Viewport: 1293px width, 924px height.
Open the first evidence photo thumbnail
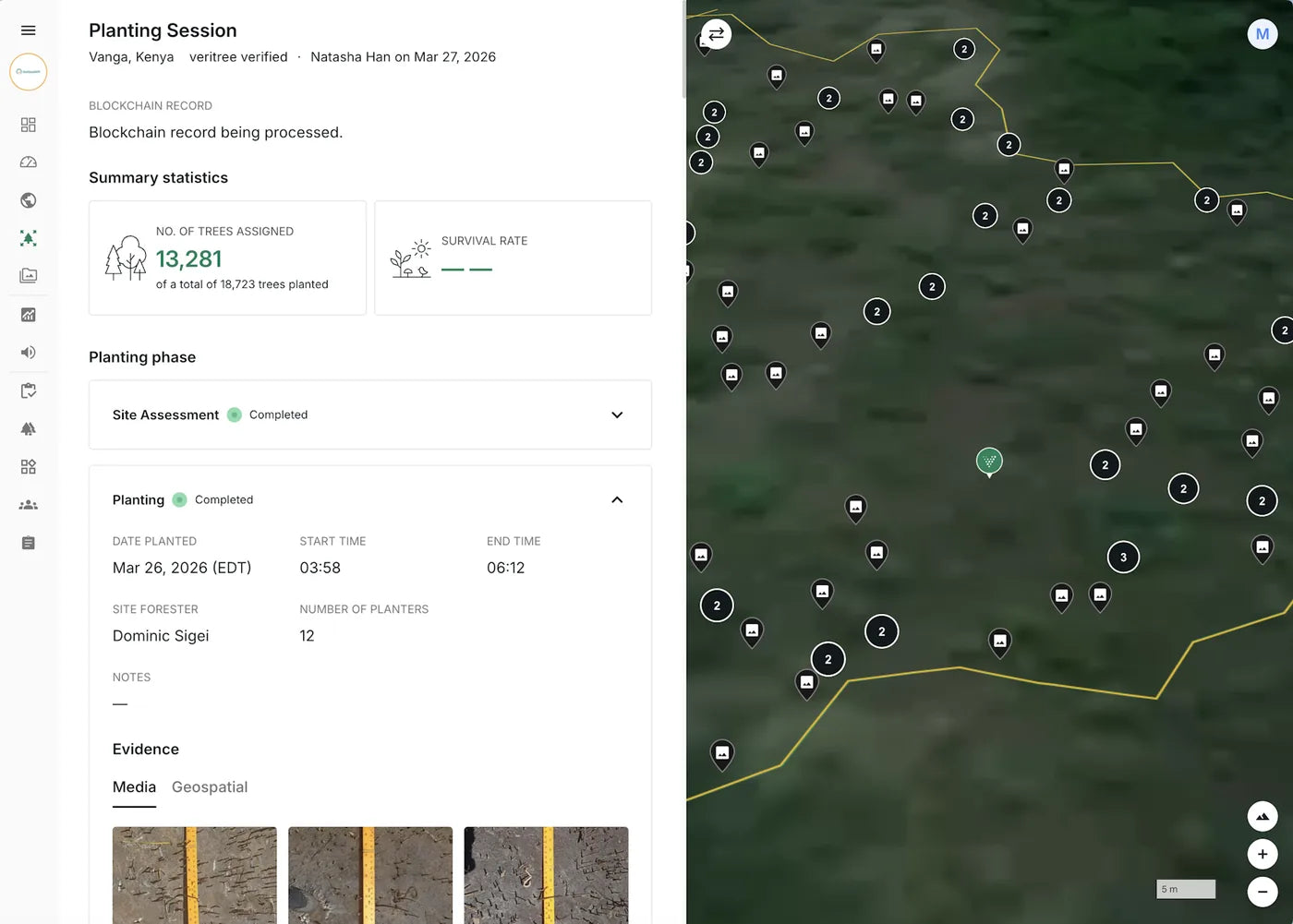[195, 875]
